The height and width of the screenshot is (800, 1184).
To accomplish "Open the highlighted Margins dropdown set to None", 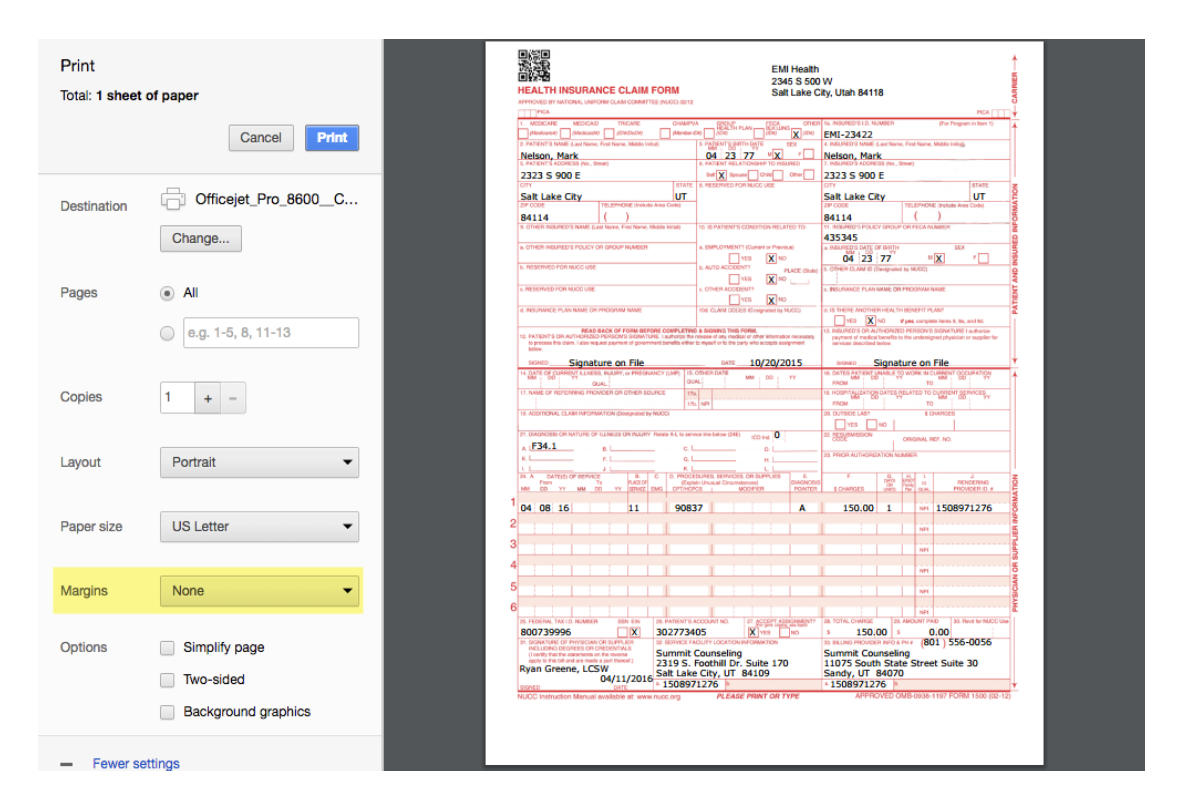I will [259, 590].
